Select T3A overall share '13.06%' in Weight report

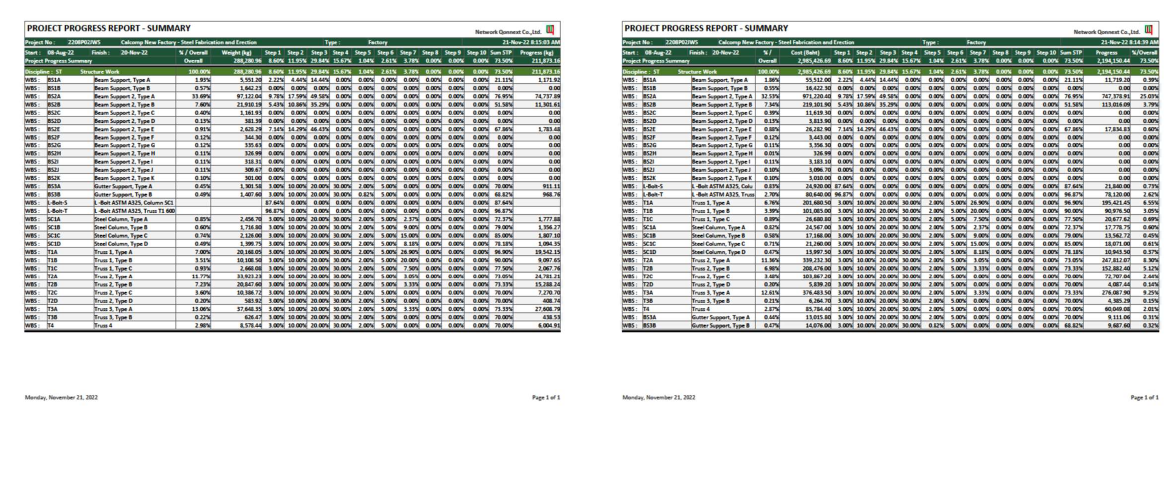[x=202, y=308]
